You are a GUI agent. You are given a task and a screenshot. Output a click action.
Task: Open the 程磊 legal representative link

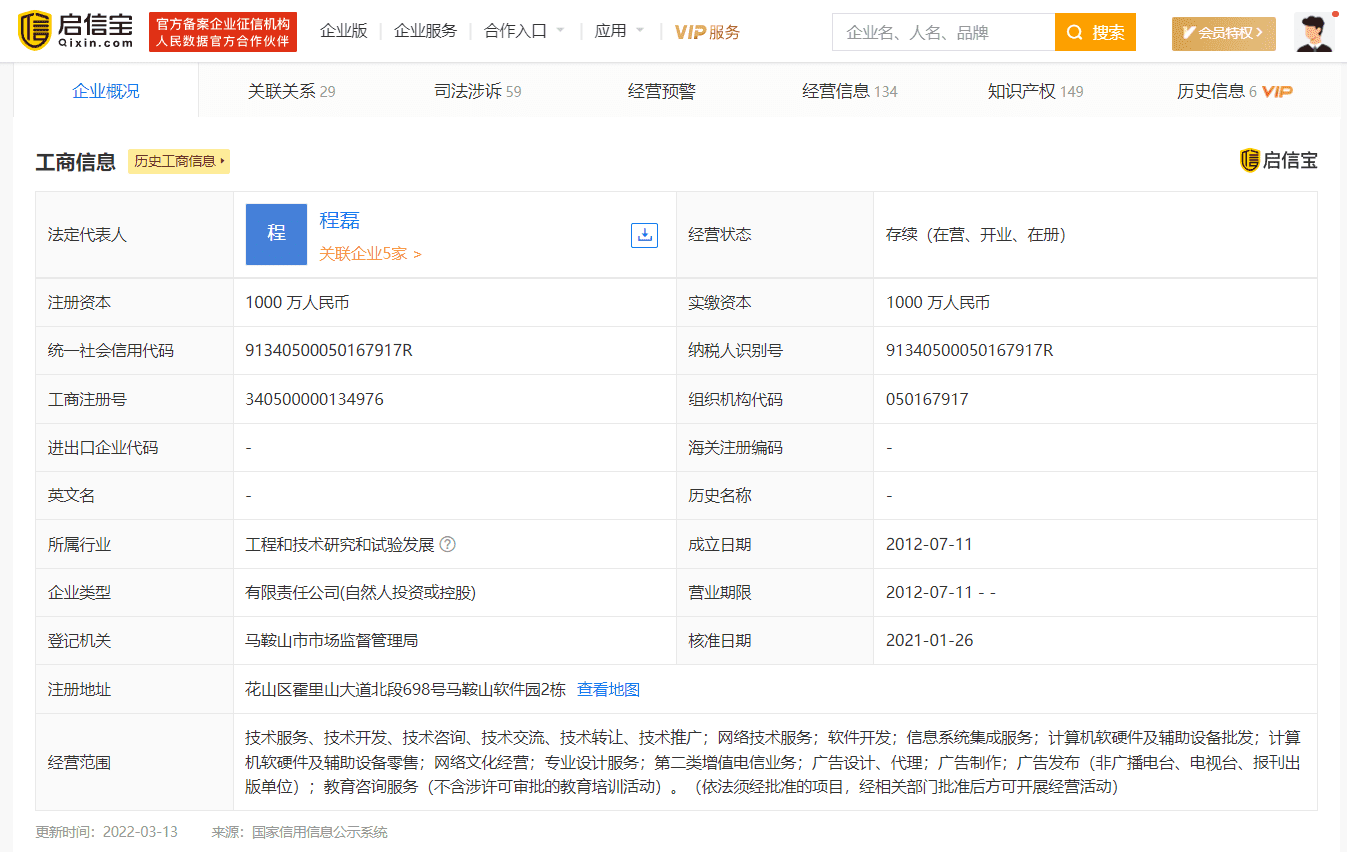[339, 220]
